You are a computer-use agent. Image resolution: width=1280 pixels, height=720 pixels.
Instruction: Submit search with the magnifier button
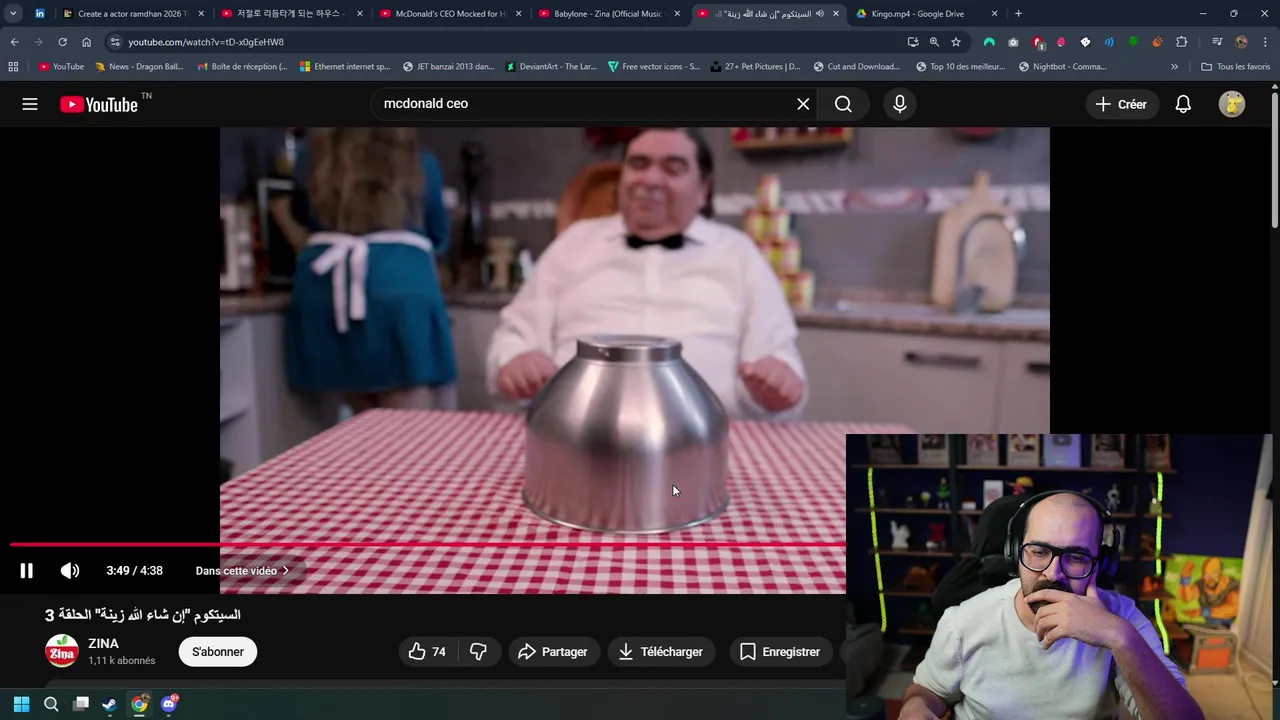[x=843, y=104]
